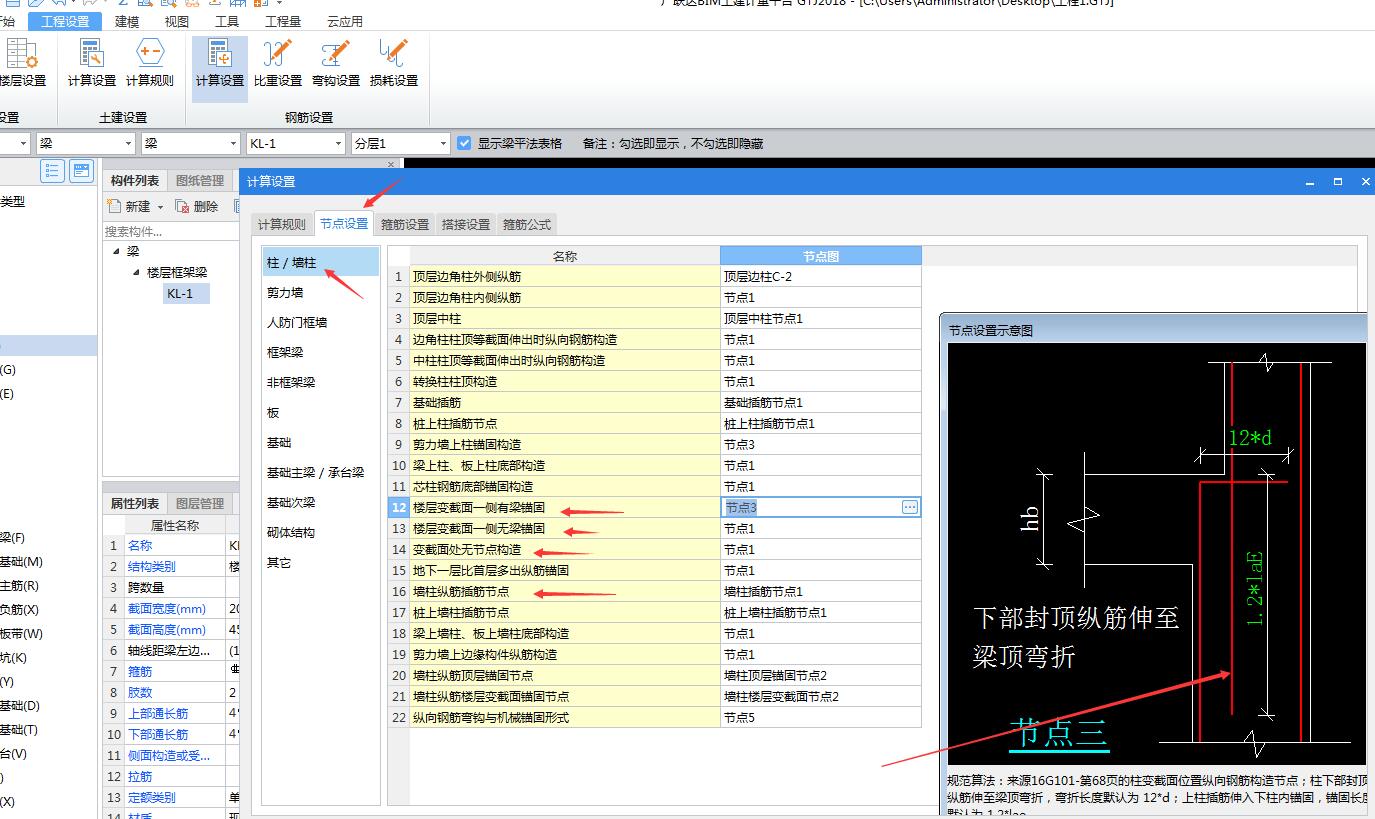Switch to list view icon in left panel

[52, 171]
